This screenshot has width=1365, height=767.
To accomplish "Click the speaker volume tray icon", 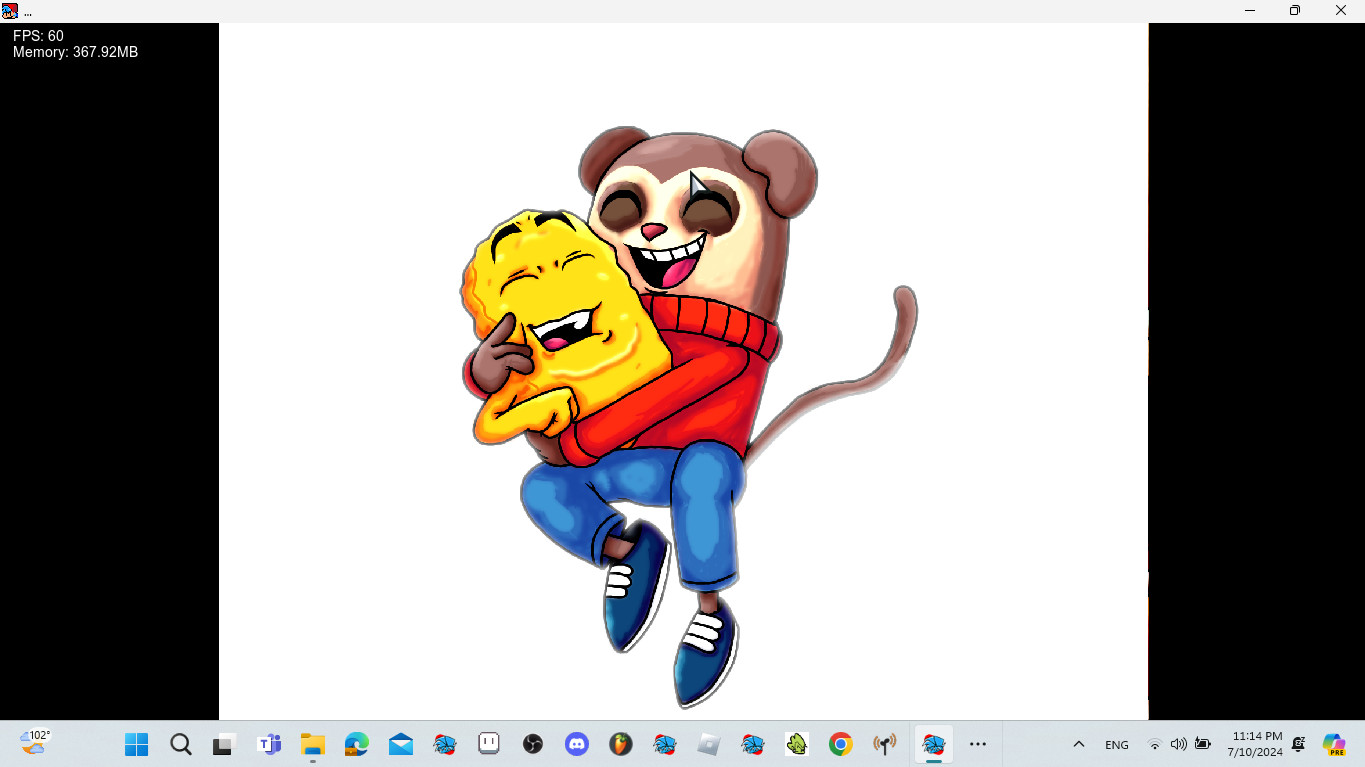I will pos(1179,744).
